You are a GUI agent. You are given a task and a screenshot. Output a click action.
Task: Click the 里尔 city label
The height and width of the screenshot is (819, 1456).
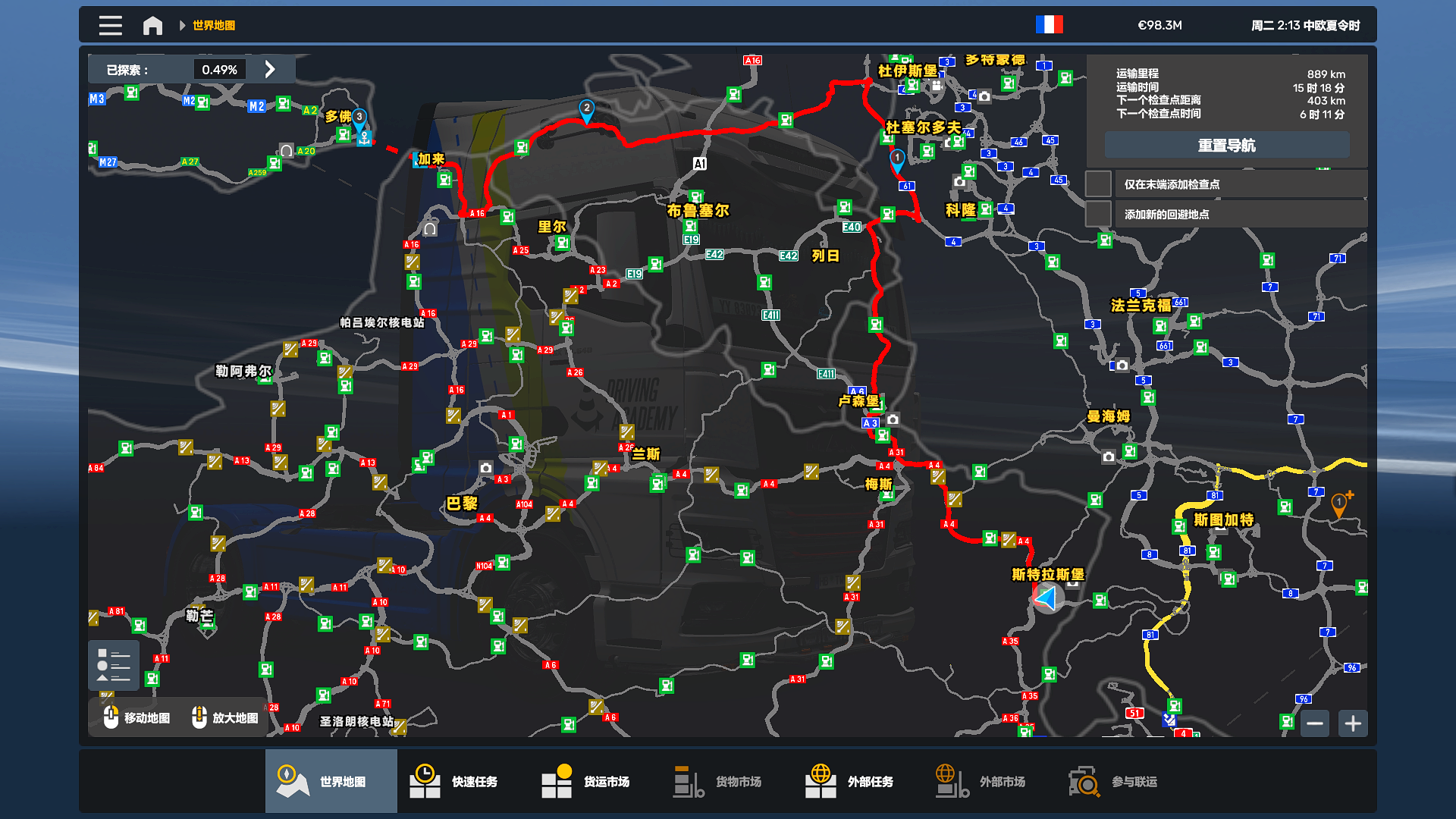point(552,227)
